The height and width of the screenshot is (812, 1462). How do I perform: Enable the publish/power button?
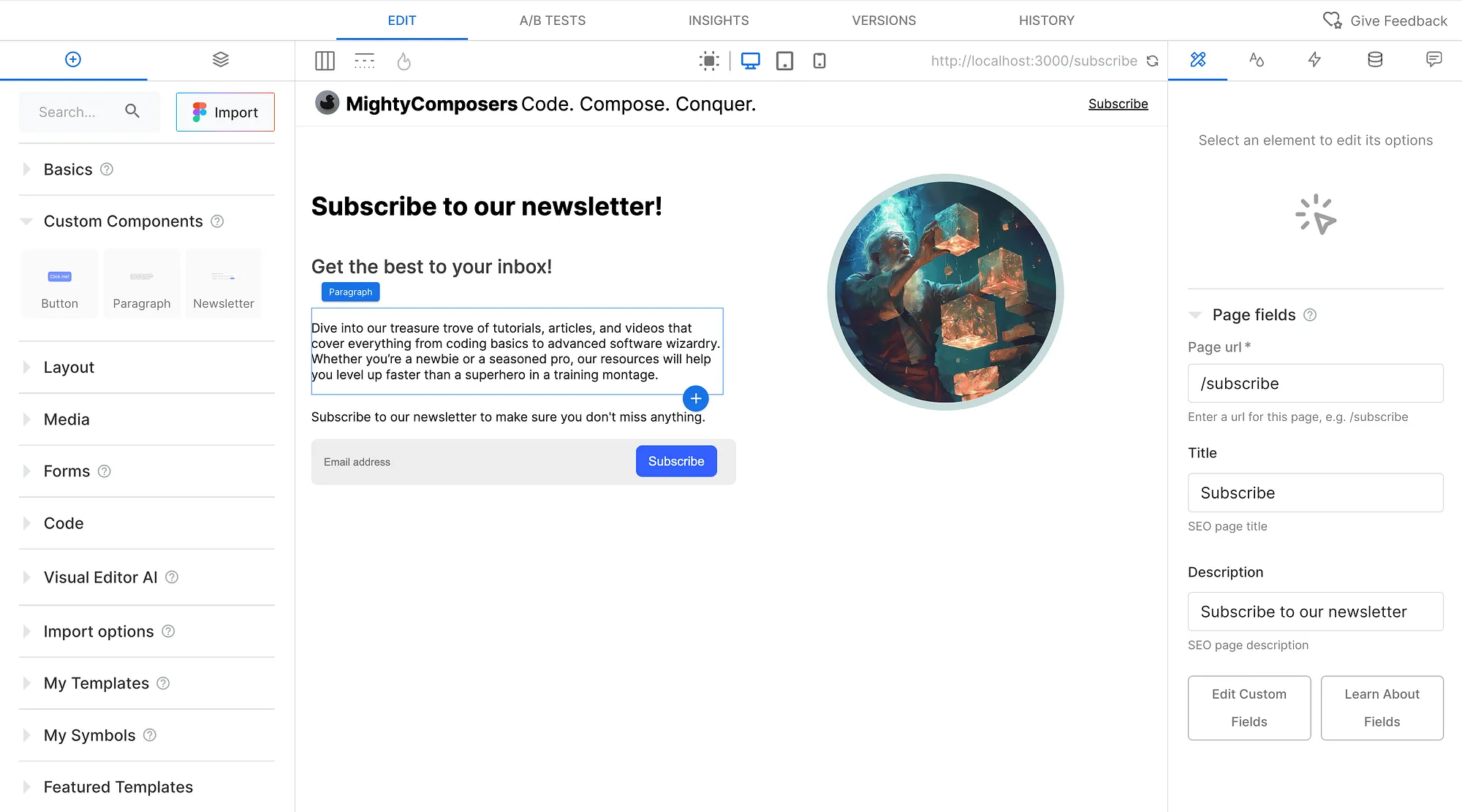click(x=404, y=61)
